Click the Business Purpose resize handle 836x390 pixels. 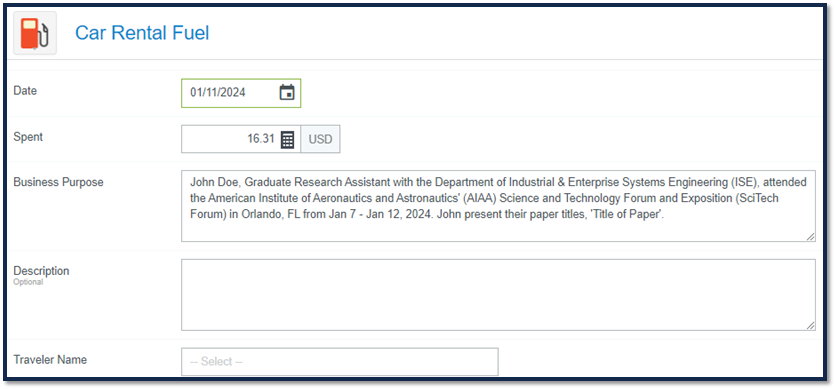810,236
